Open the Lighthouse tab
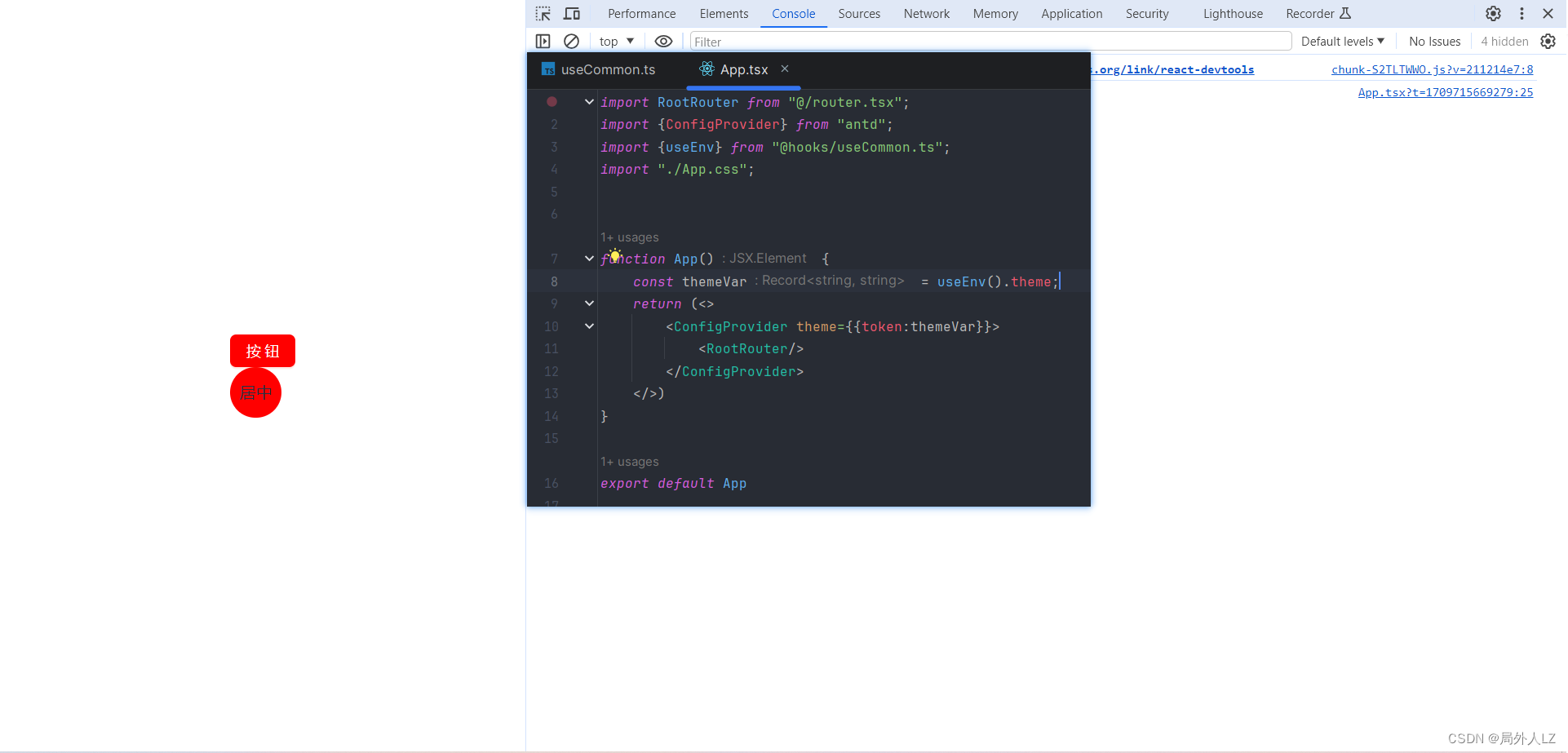Viewport: 1568px width, 753px height. coord(1233,14)
